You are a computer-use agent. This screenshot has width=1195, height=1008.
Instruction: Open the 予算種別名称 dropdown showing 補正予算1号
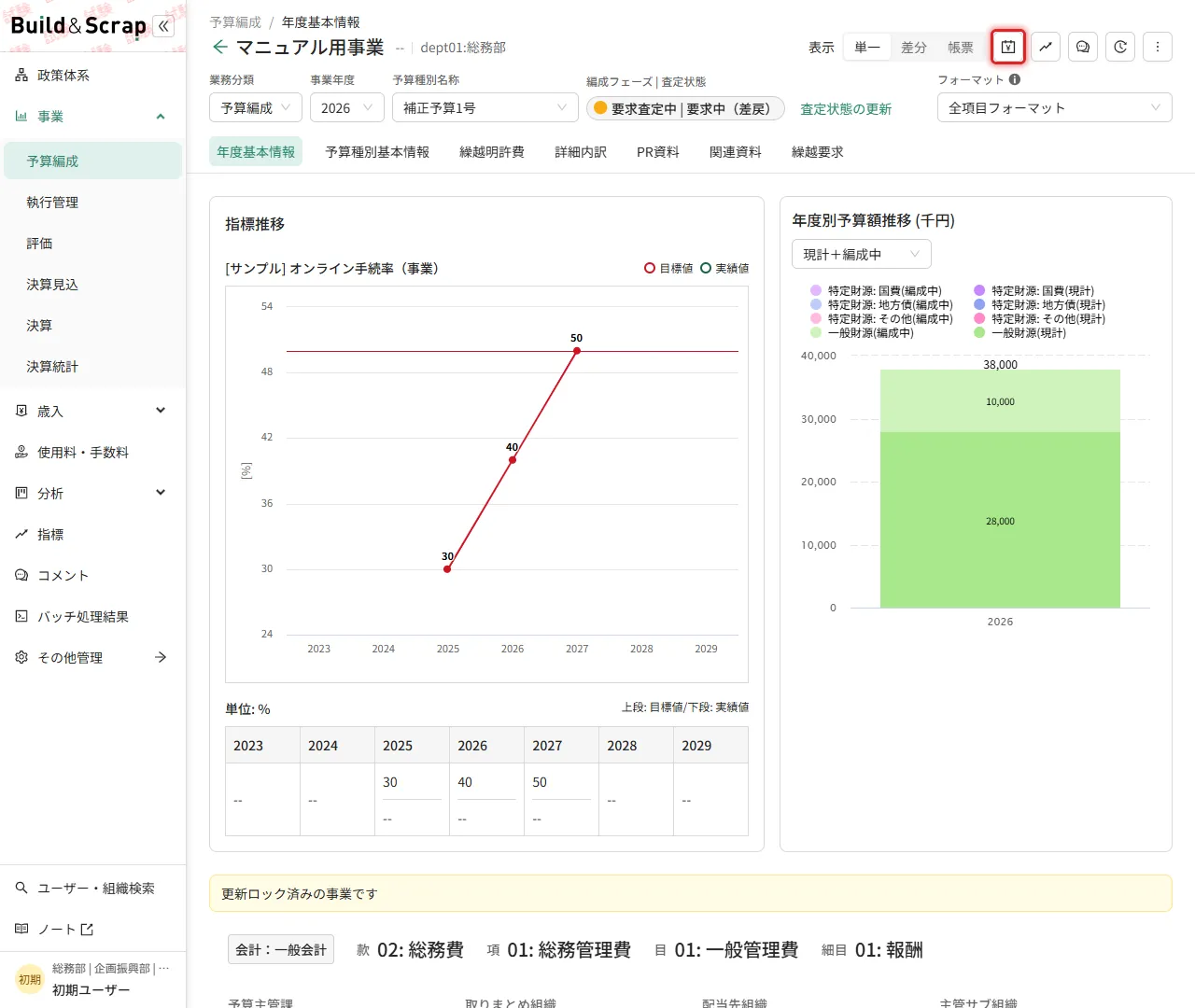click(485, 108)
